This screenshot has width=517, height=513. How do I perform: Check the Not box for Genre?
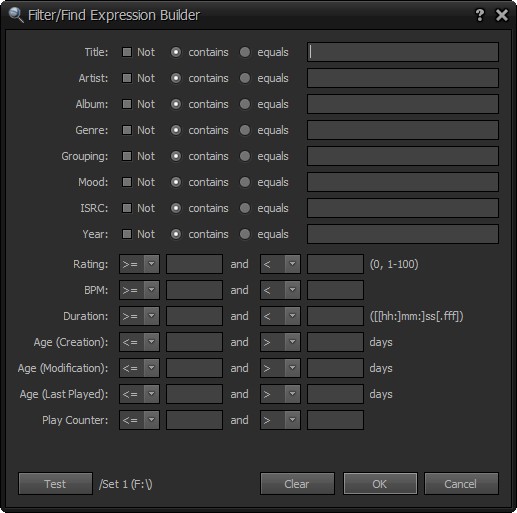(x=127, y=130)
